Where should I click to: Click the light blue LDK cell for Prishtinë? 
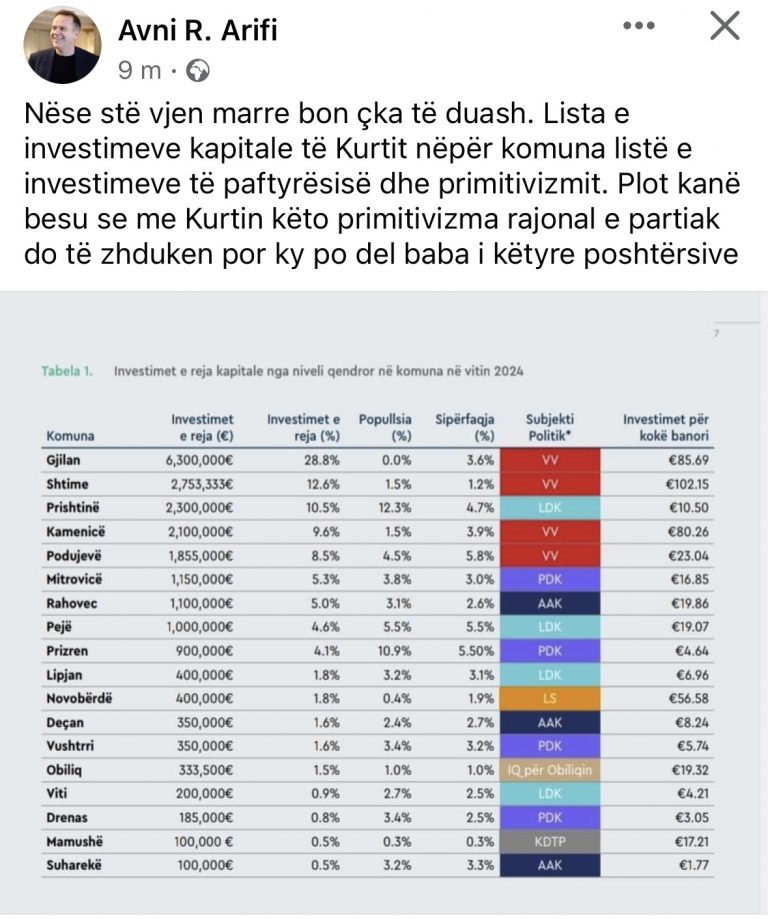[x=550, y=507]
